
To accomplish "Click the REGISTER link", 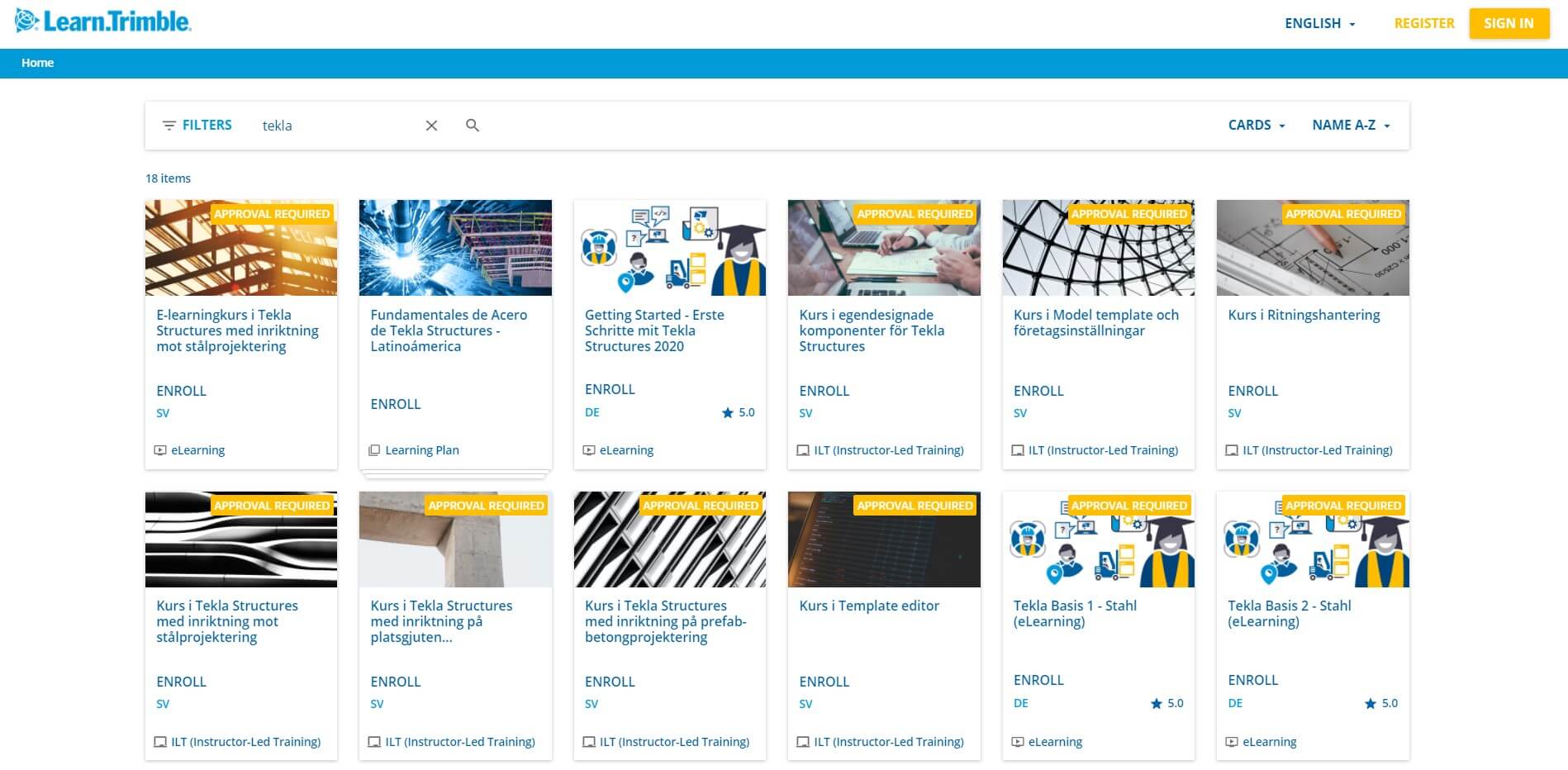I will click(1423, 23).
